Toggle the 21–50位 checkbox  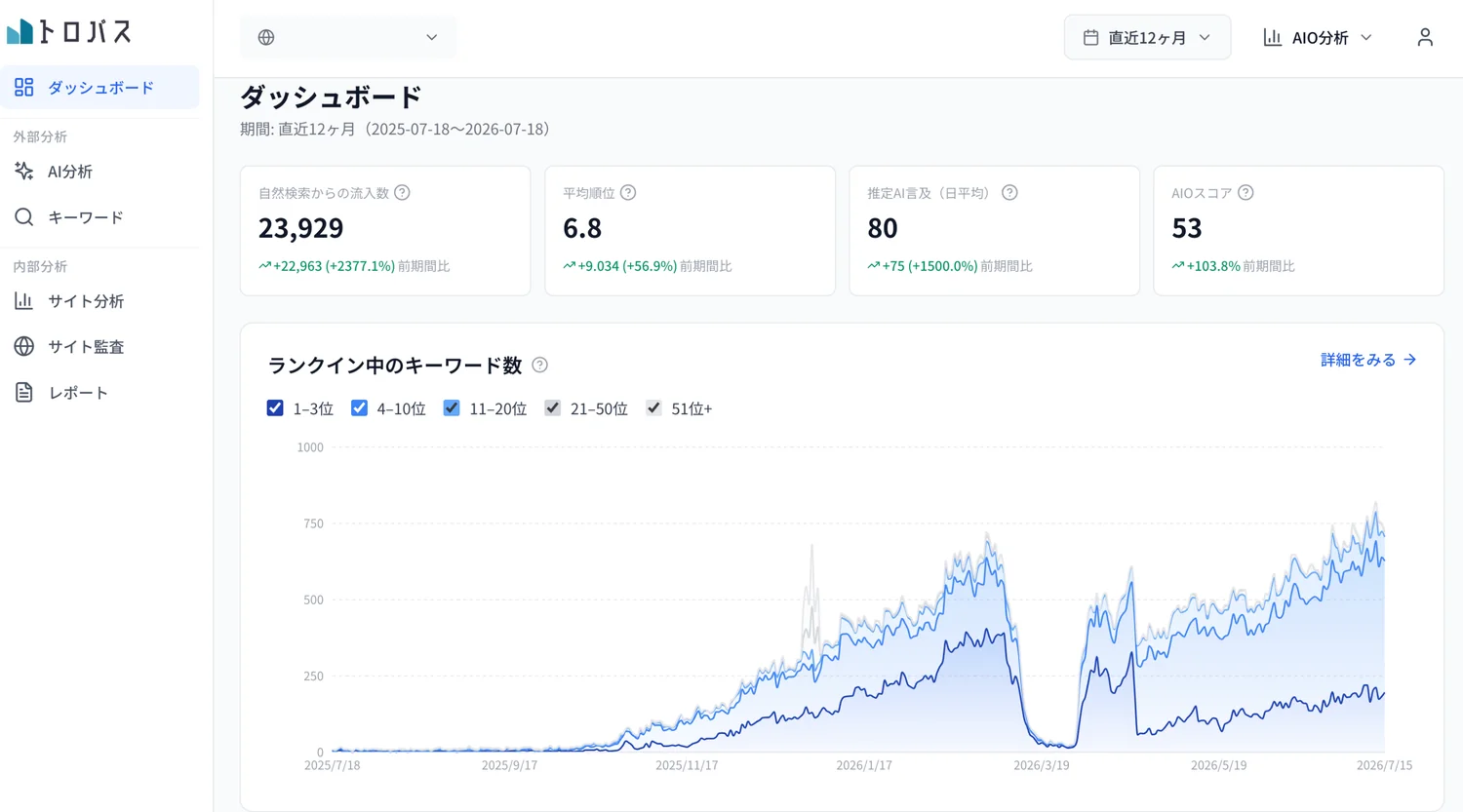(x=552, y=407)
